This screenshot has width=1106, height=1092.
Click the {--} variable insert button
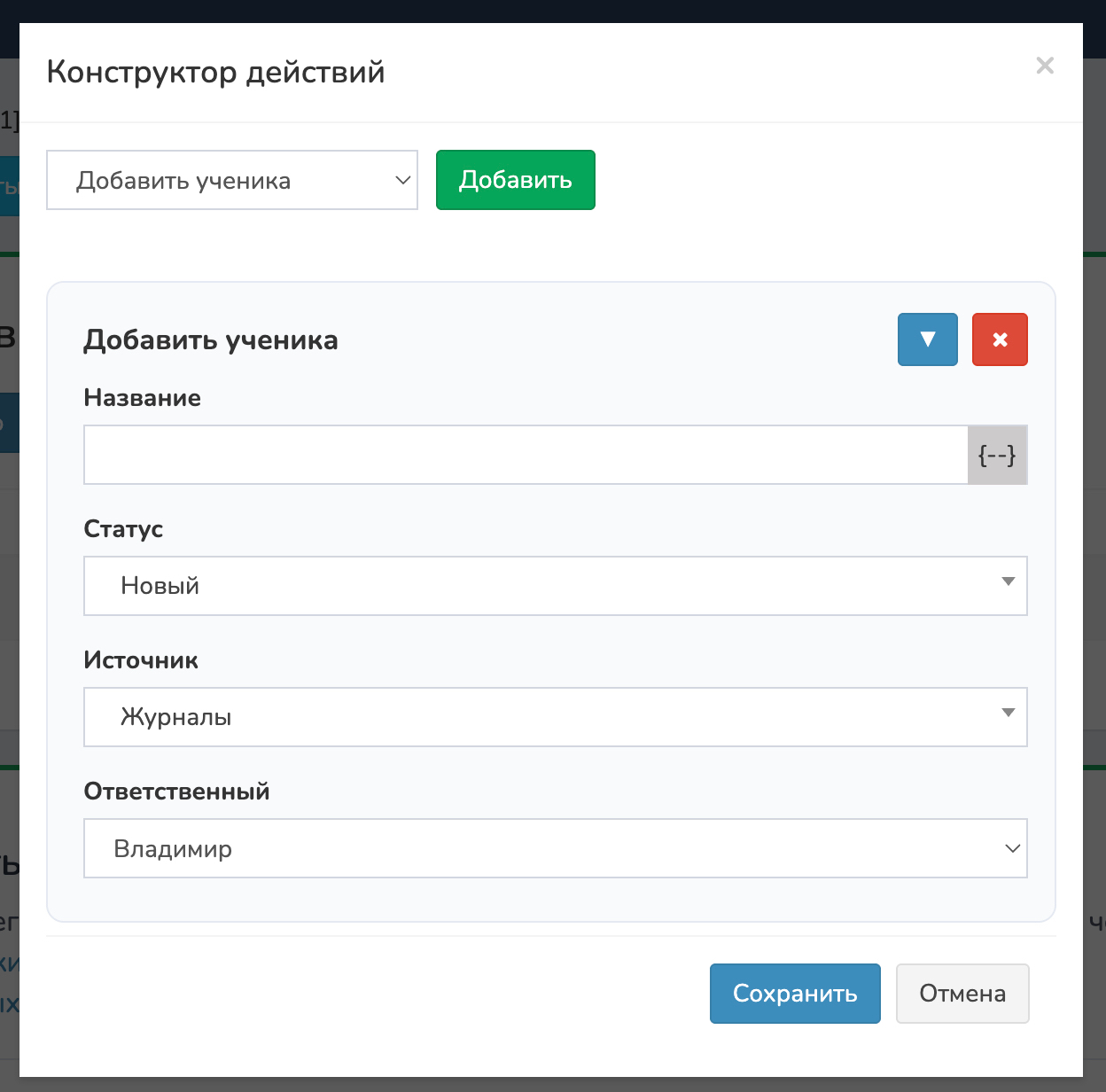tap(997, 456)
